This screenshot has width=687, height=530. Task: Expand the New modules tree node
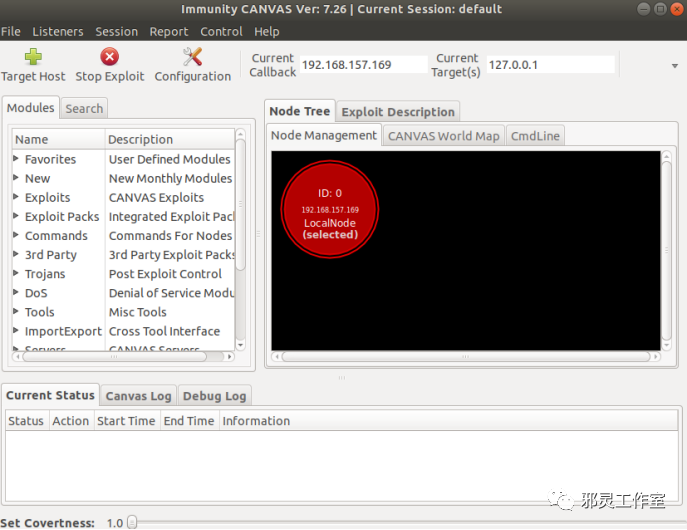pos(16,178)
